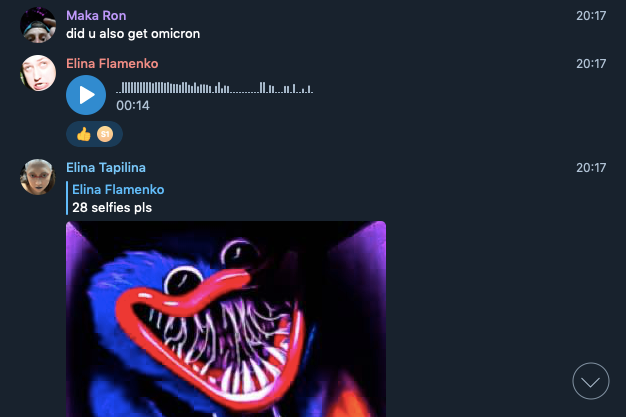Click Elina Flamenko's name in the reply quote
The image size is (626, 417).
pyautogui.click(x=118, y=189)
